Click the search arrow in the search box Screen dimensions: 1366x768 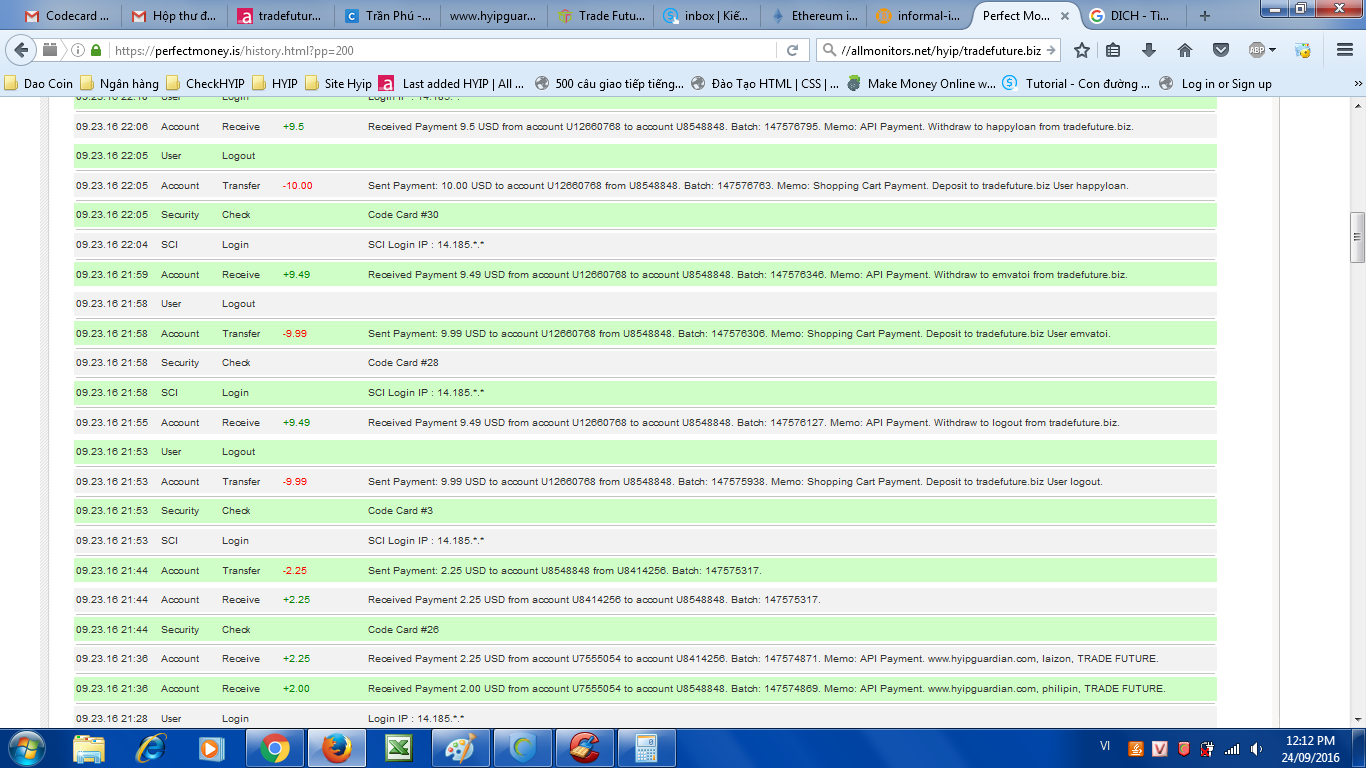[x=1051, y=50]
